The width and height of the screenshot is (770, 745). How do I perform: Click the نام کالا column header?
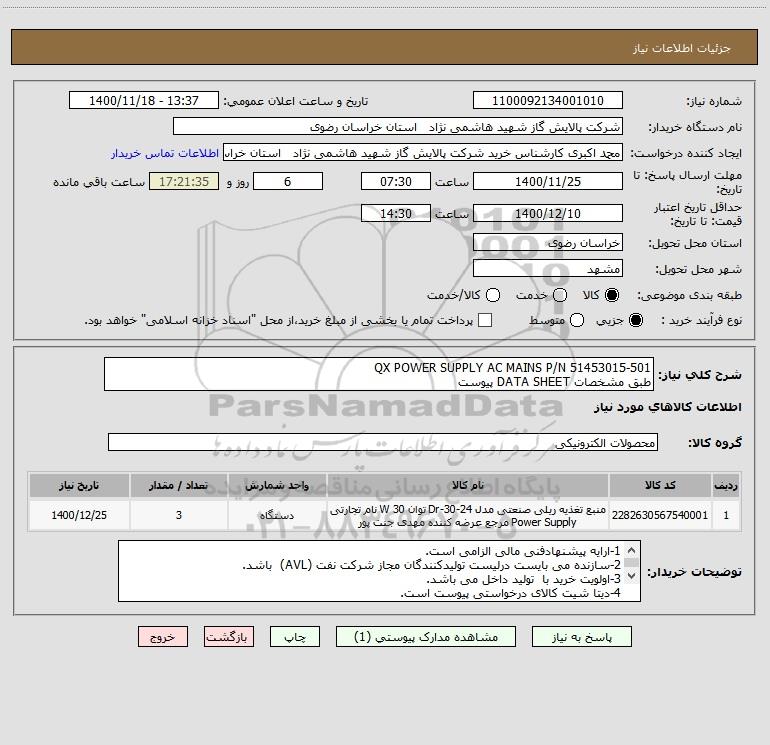468,485
